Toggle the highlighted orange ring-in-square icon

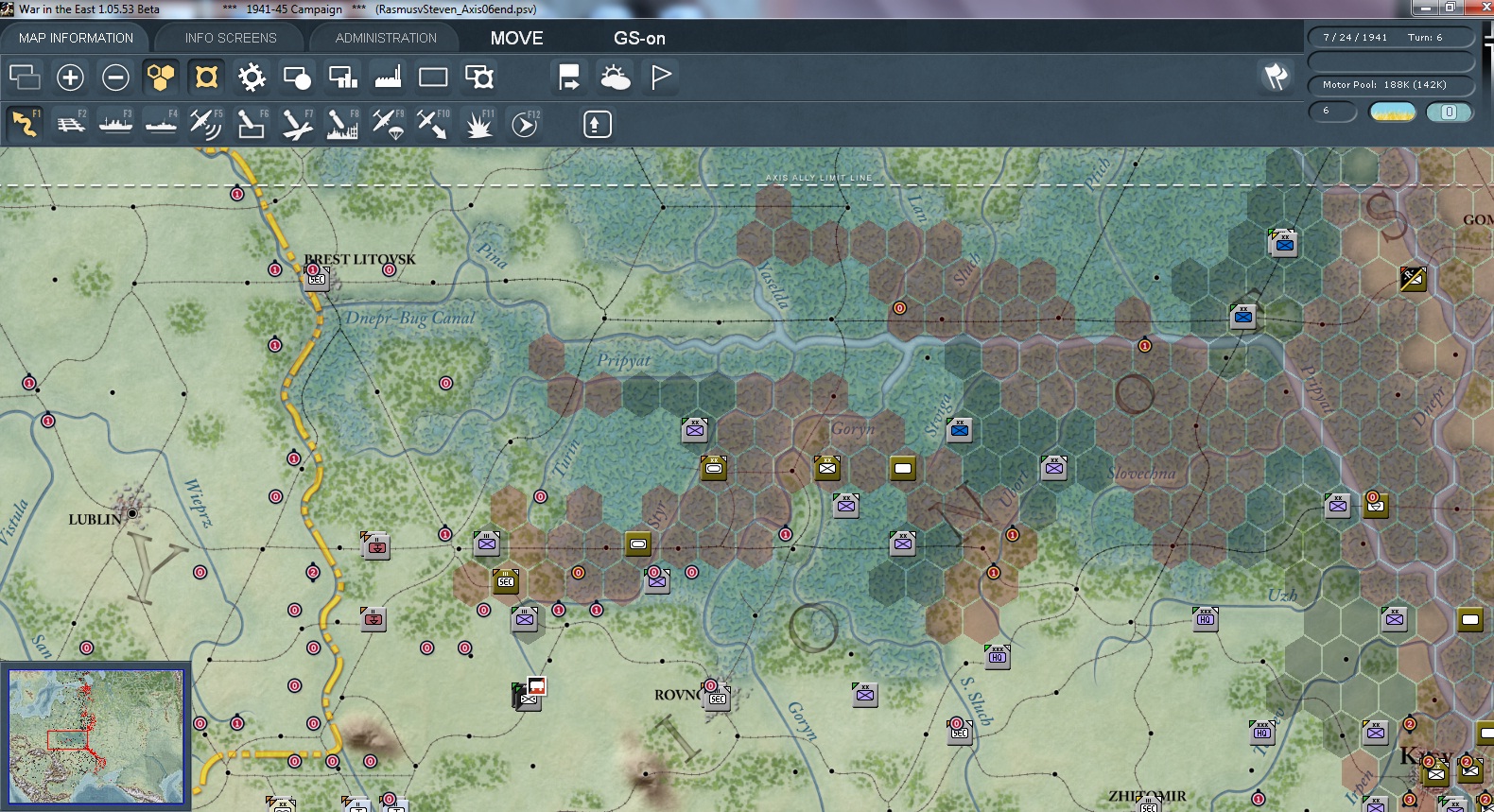(x=206, y=77)
